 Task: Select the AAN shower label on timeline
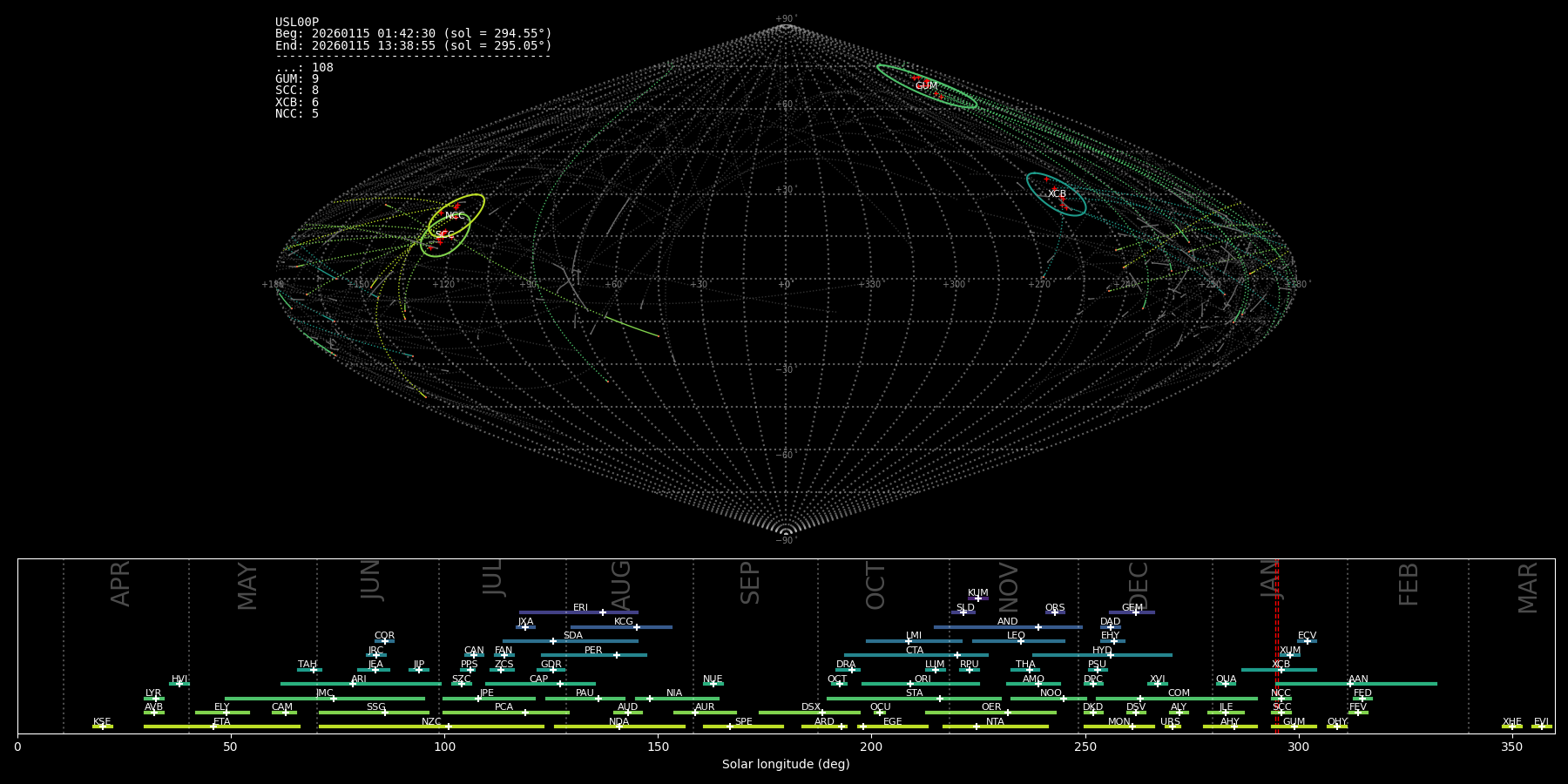point(1358,679)
